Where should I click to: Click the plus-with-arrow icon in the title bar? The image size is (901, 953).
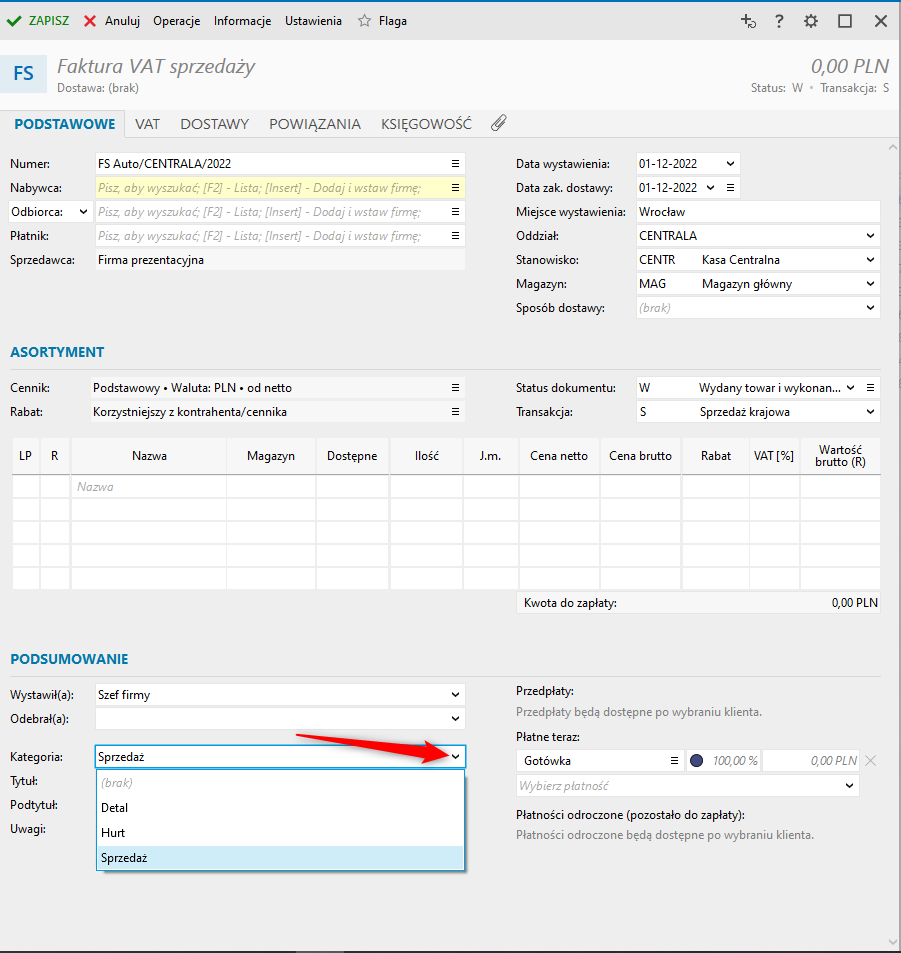748,21
